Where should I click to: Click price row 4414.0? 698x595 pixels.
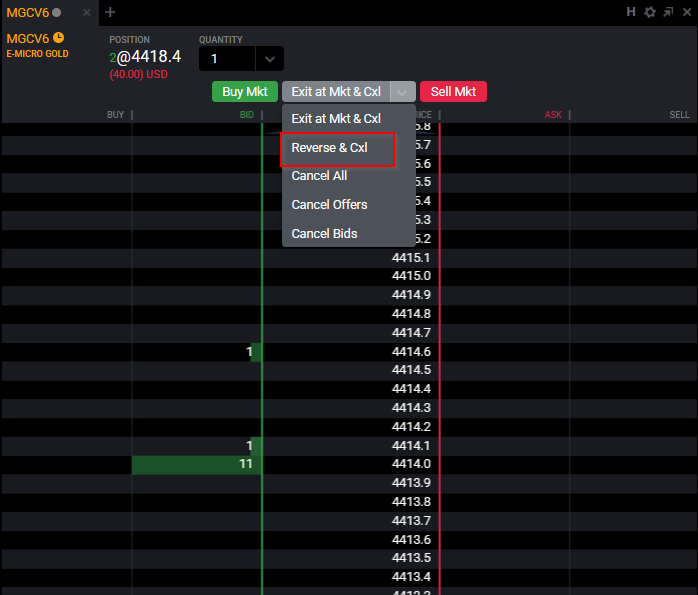click(x=351, y=464)
